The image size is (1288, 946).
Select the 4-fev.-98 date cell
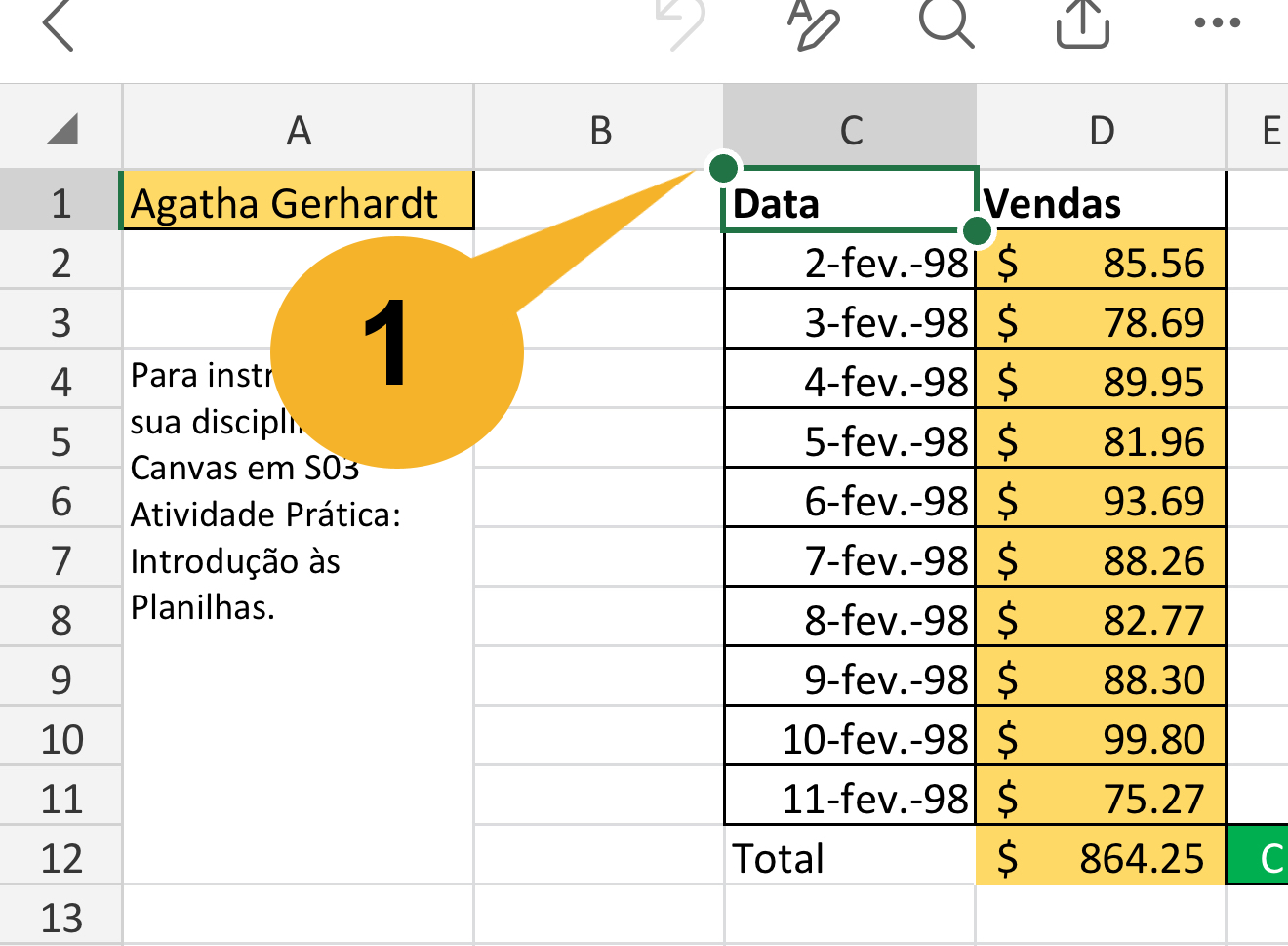point(850,381)
